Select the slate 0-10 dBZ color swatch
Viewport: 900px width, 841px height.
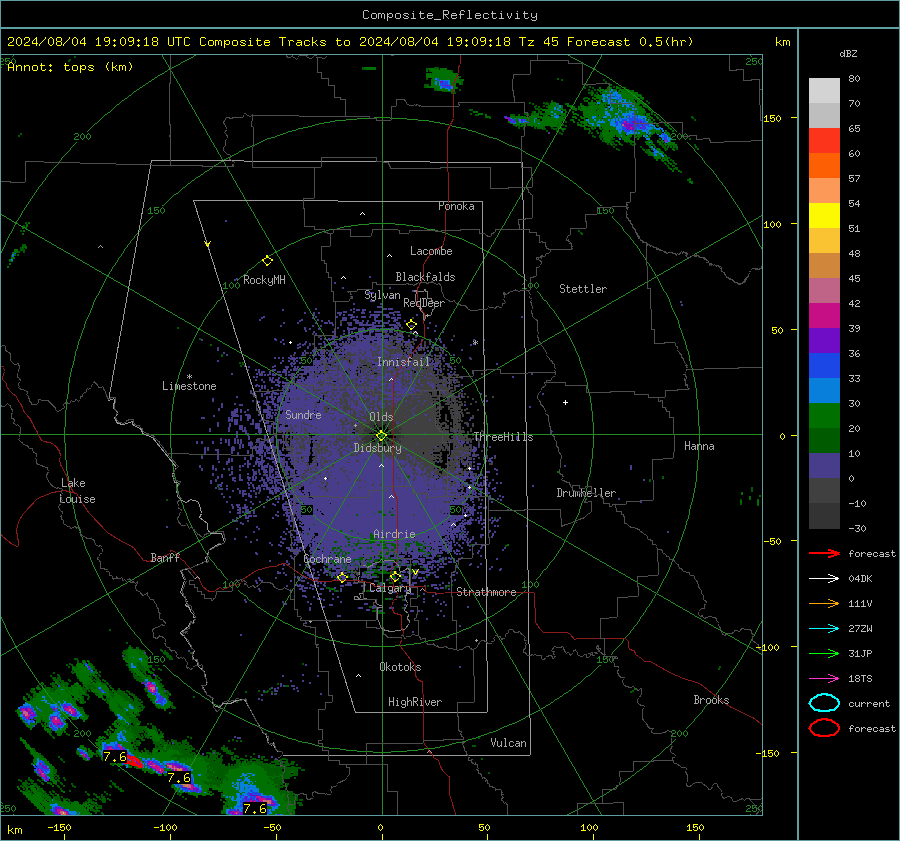(x=824, y=466)
